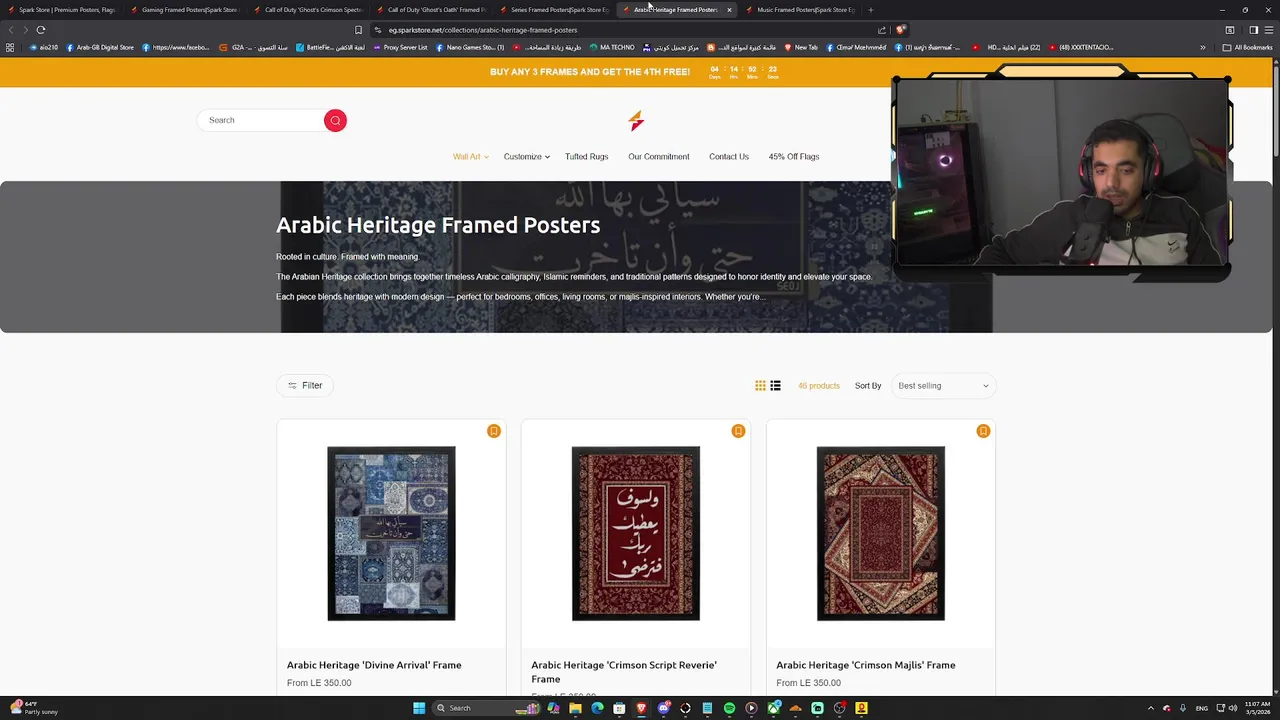Screen dimensions: 1280x720
Task: Open the Crimson Majlis frame thumbnail
Action: pos(881,534)
